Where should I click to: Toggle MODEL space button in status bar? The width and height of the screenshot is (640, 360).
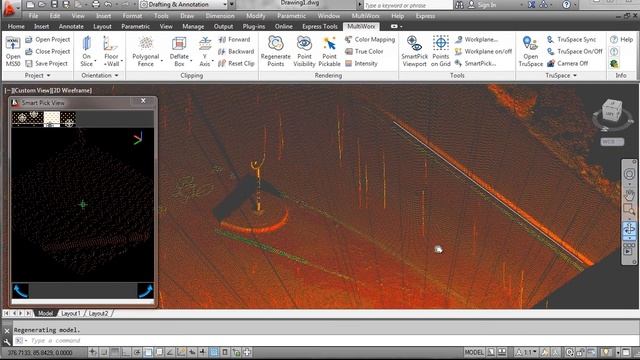click(474, 352)
